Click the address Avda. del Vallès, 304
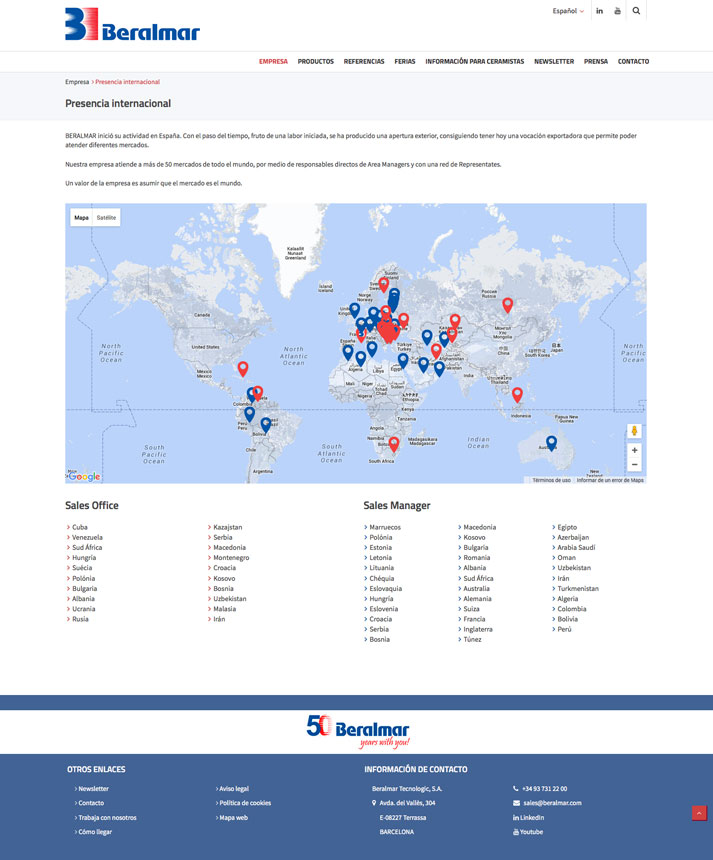 (x=408, y=803)
